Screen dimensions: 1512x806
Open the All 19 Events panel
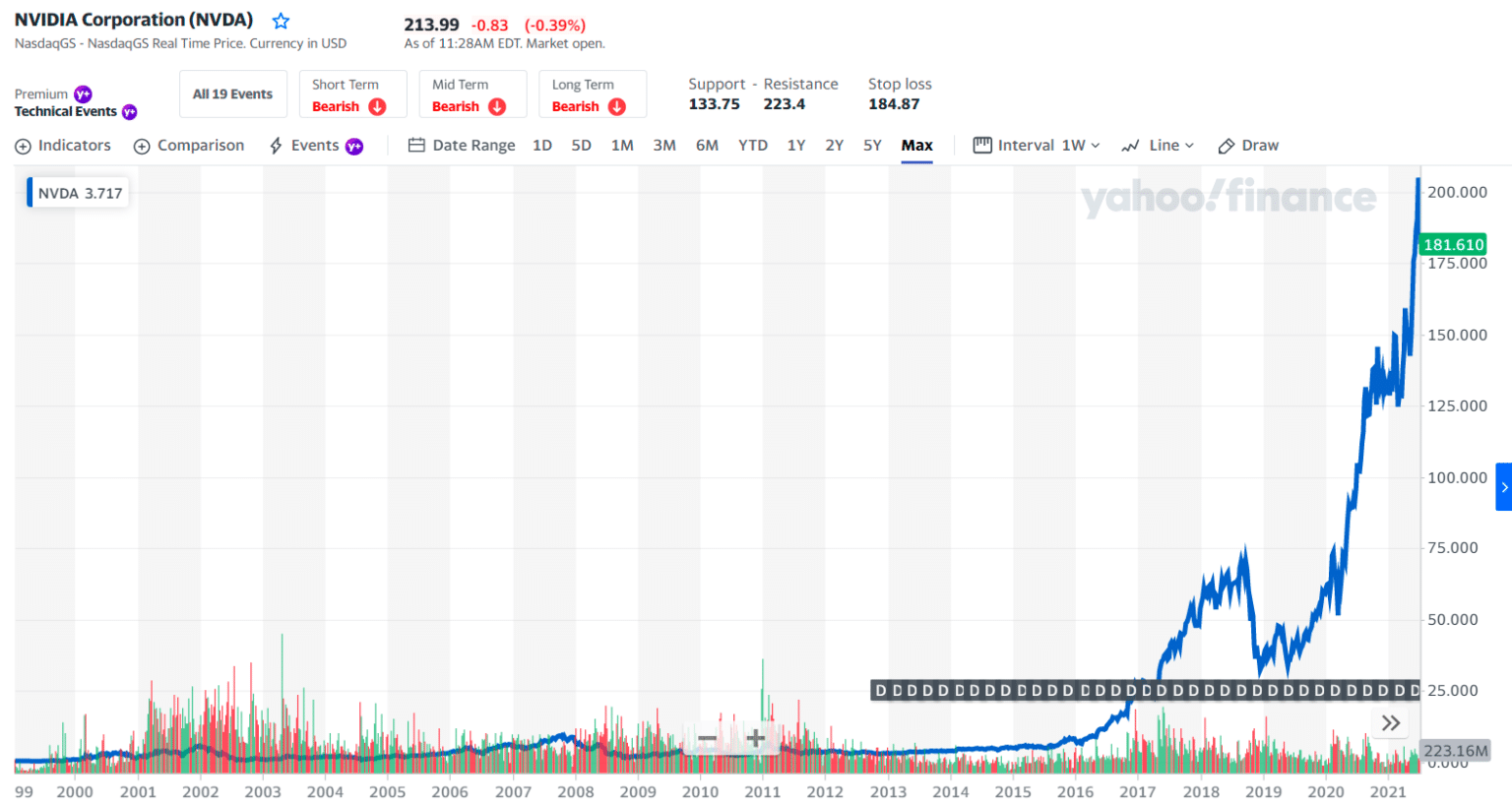[233, 93]
